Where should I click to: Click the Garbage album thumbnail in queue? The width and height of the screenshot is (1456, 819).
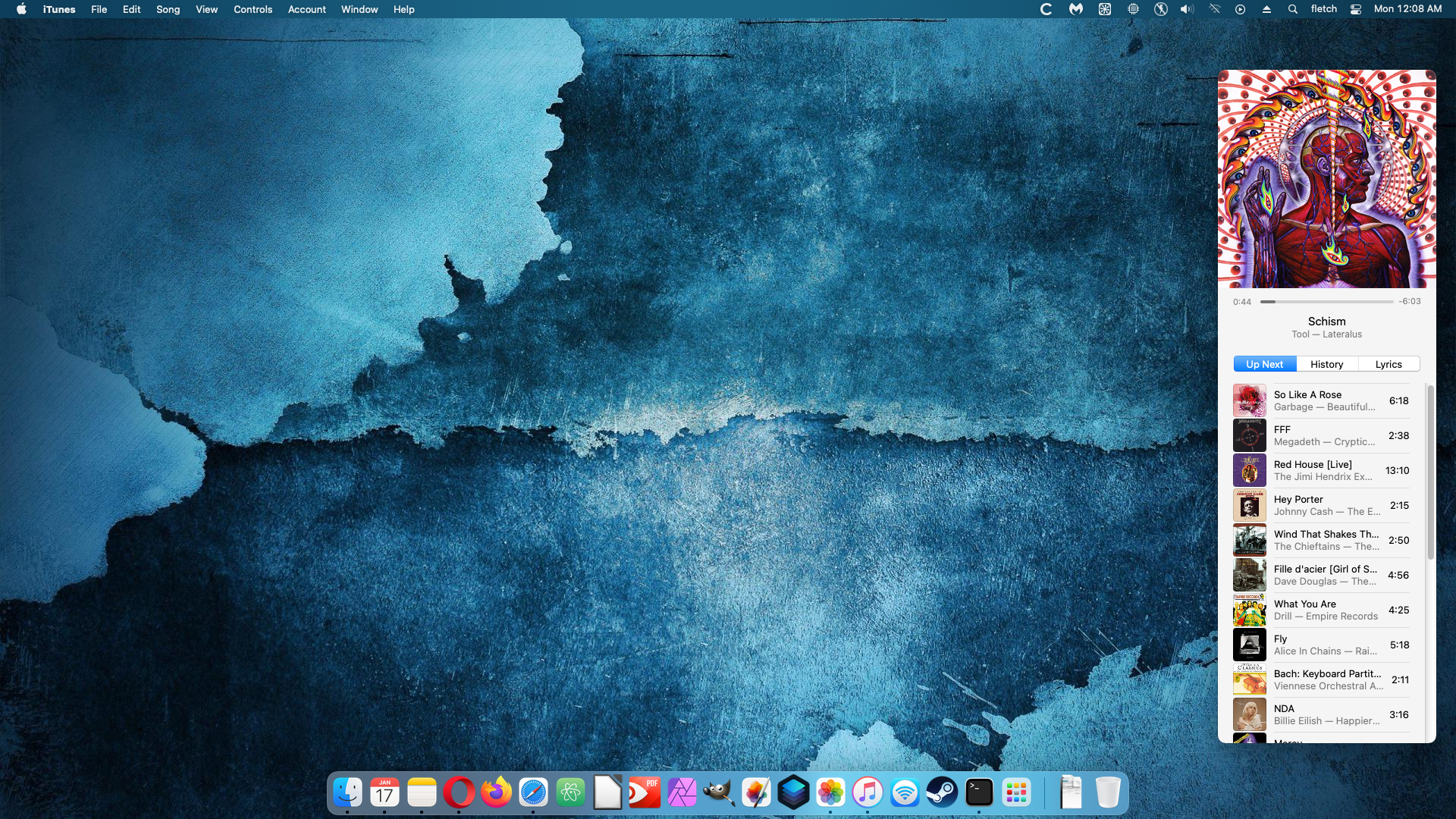click(x=1250, y=400)
